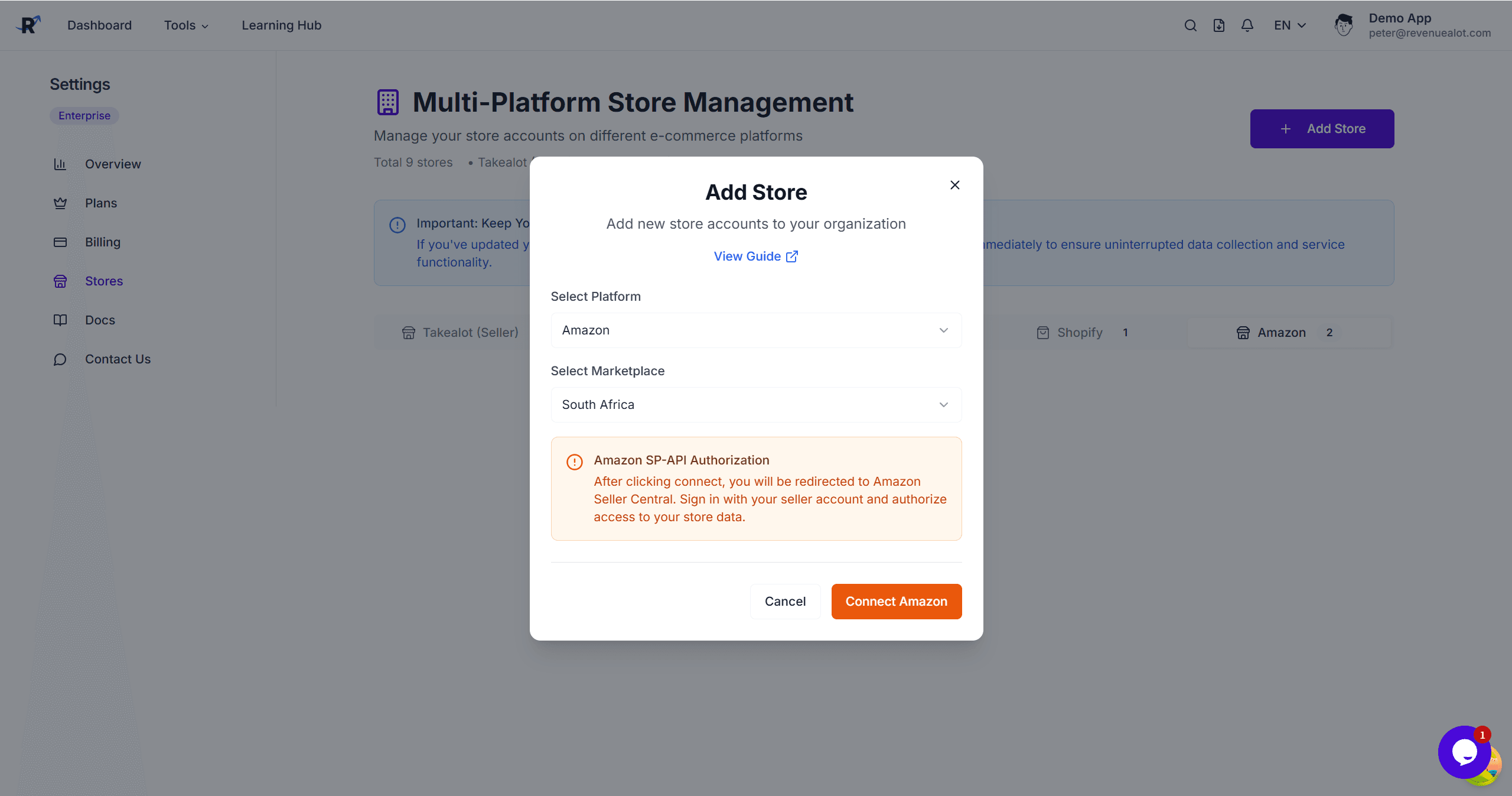This screenshot has height=796, width=1512.
Task: Open the Select Platform dropdown showing Amazon
Action: pyautogui.click(x=756, y=330)
